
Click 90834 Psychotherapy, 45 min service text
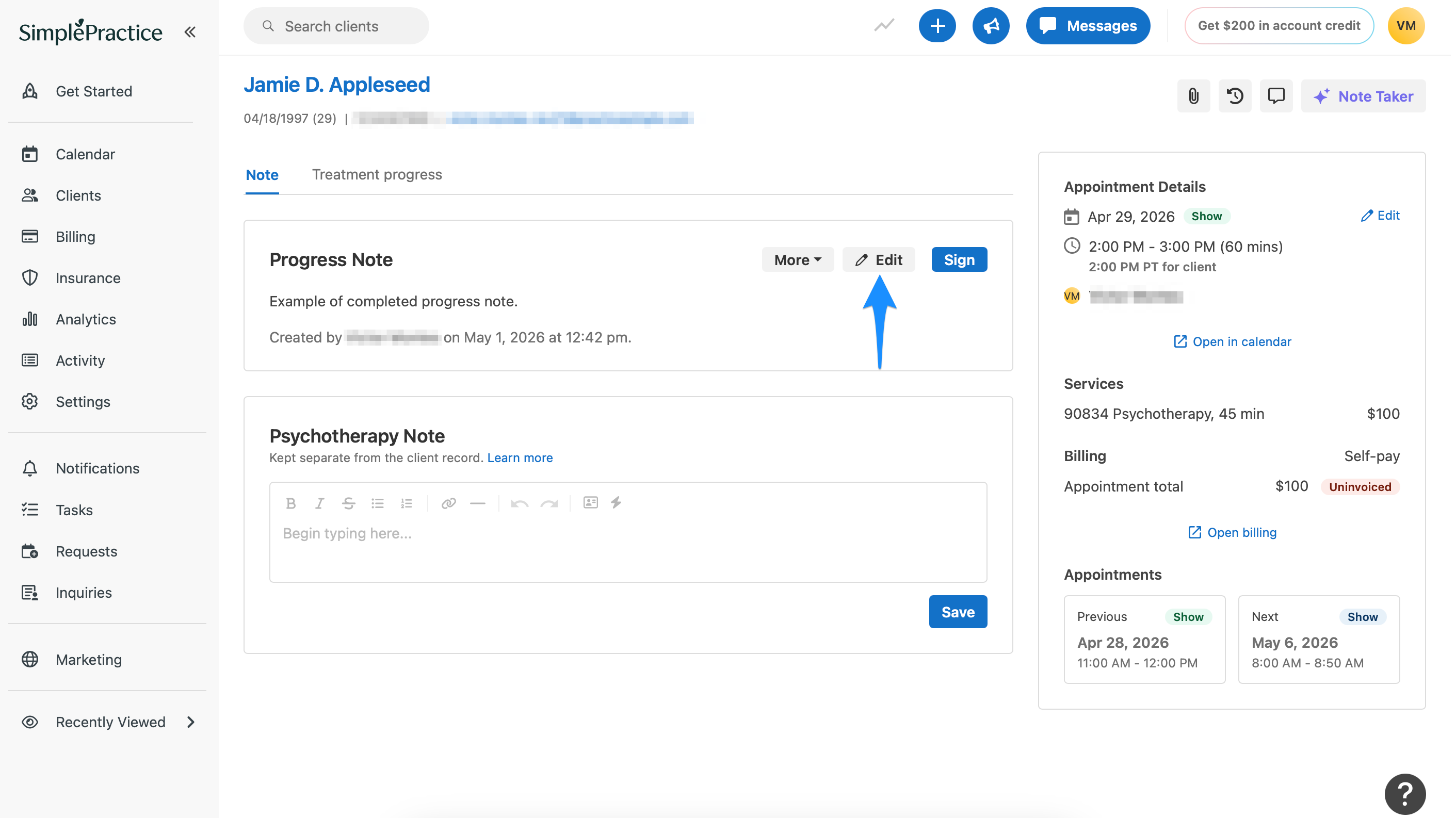pos(1164,414)
